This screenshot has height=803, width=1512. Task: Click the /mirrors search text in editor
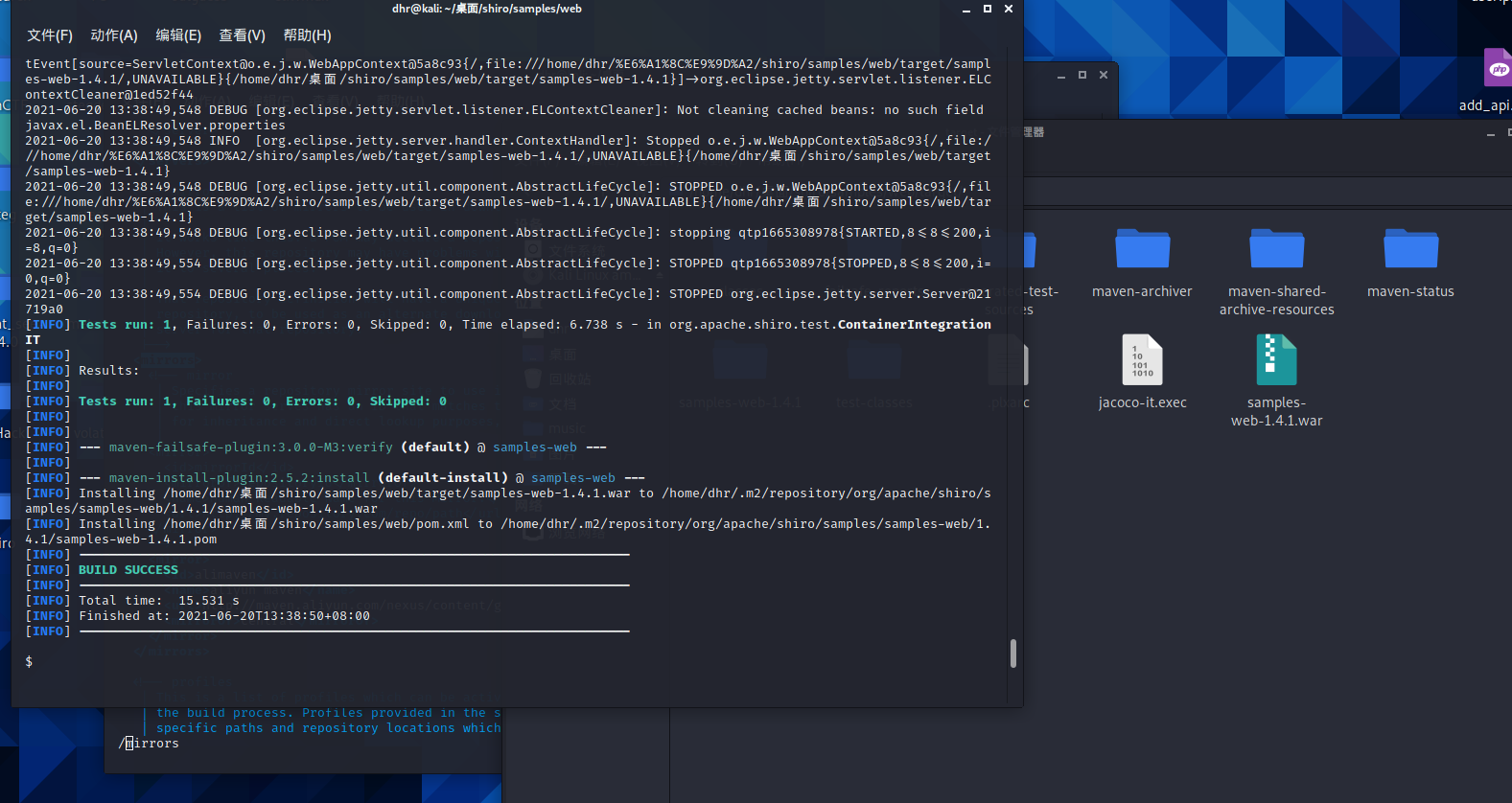149,744
